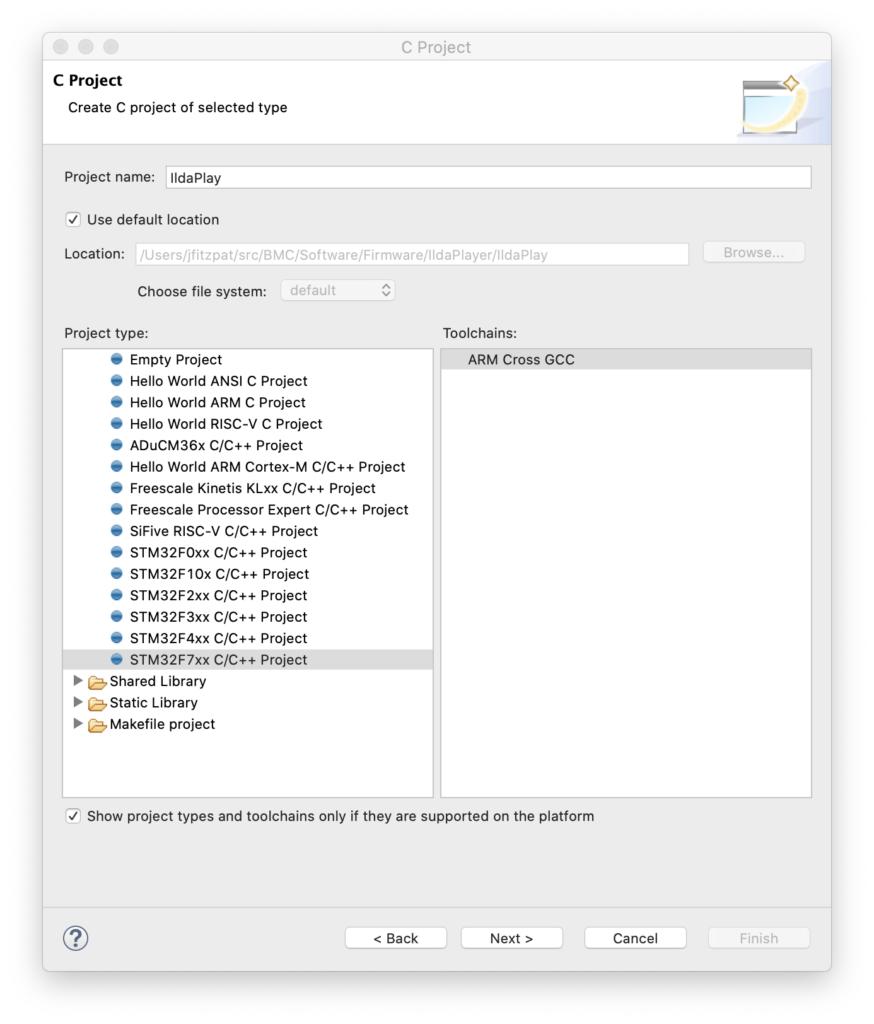Click the STM32F4xx C/C++ Project icon
This screenshot has width=874, height=1024.
coord(117,638)
